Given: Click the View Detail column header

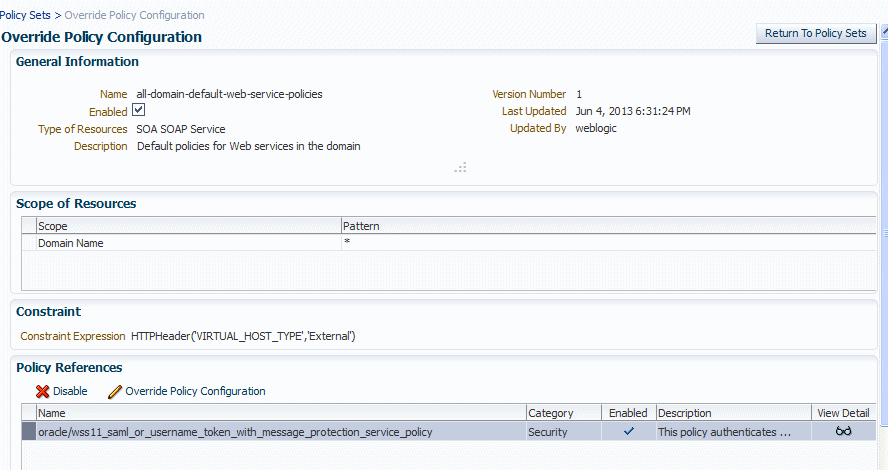Looking at the screenshot, I should (843, 413).
